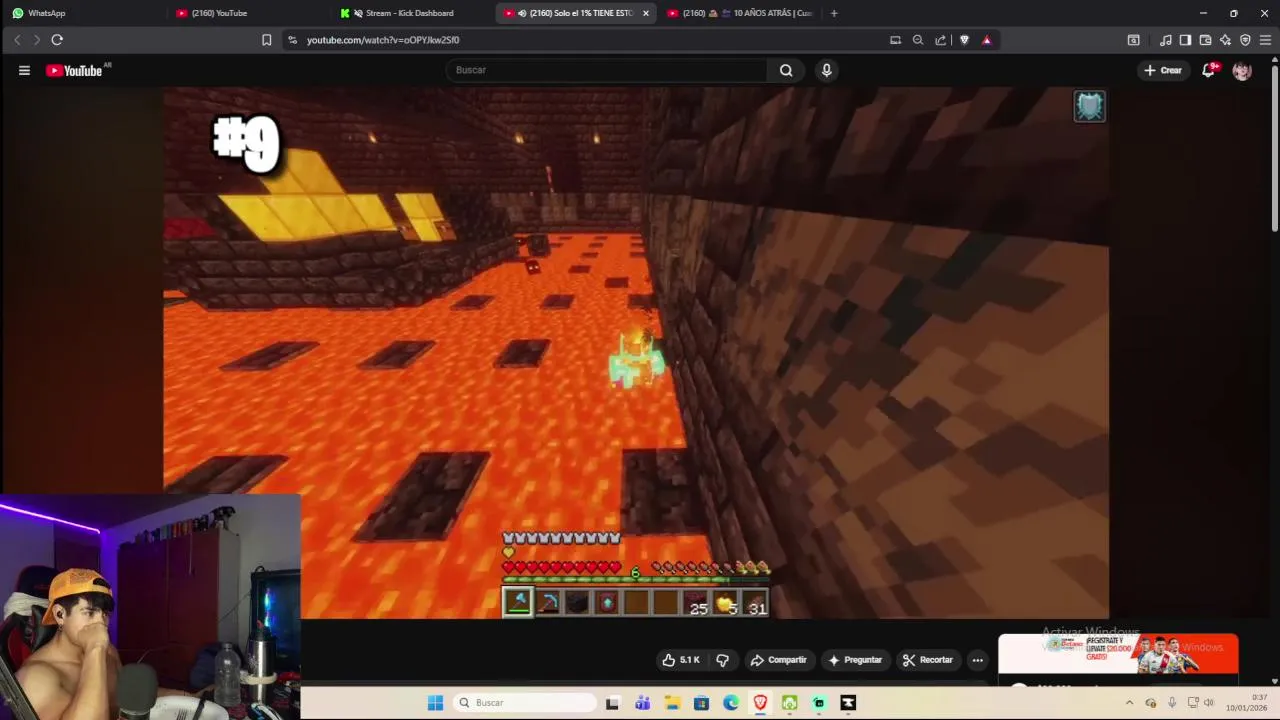Create a clip with Recortar
Screen dimensions: 1280x720
(x=927, y=660)
